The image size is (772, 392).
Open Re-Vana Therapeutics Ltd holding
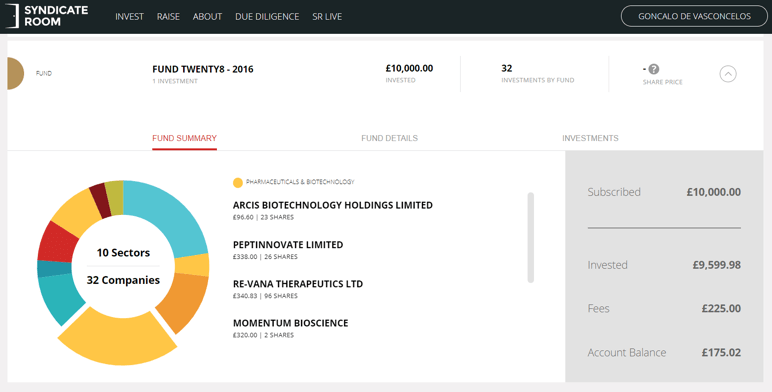[298, 284]
